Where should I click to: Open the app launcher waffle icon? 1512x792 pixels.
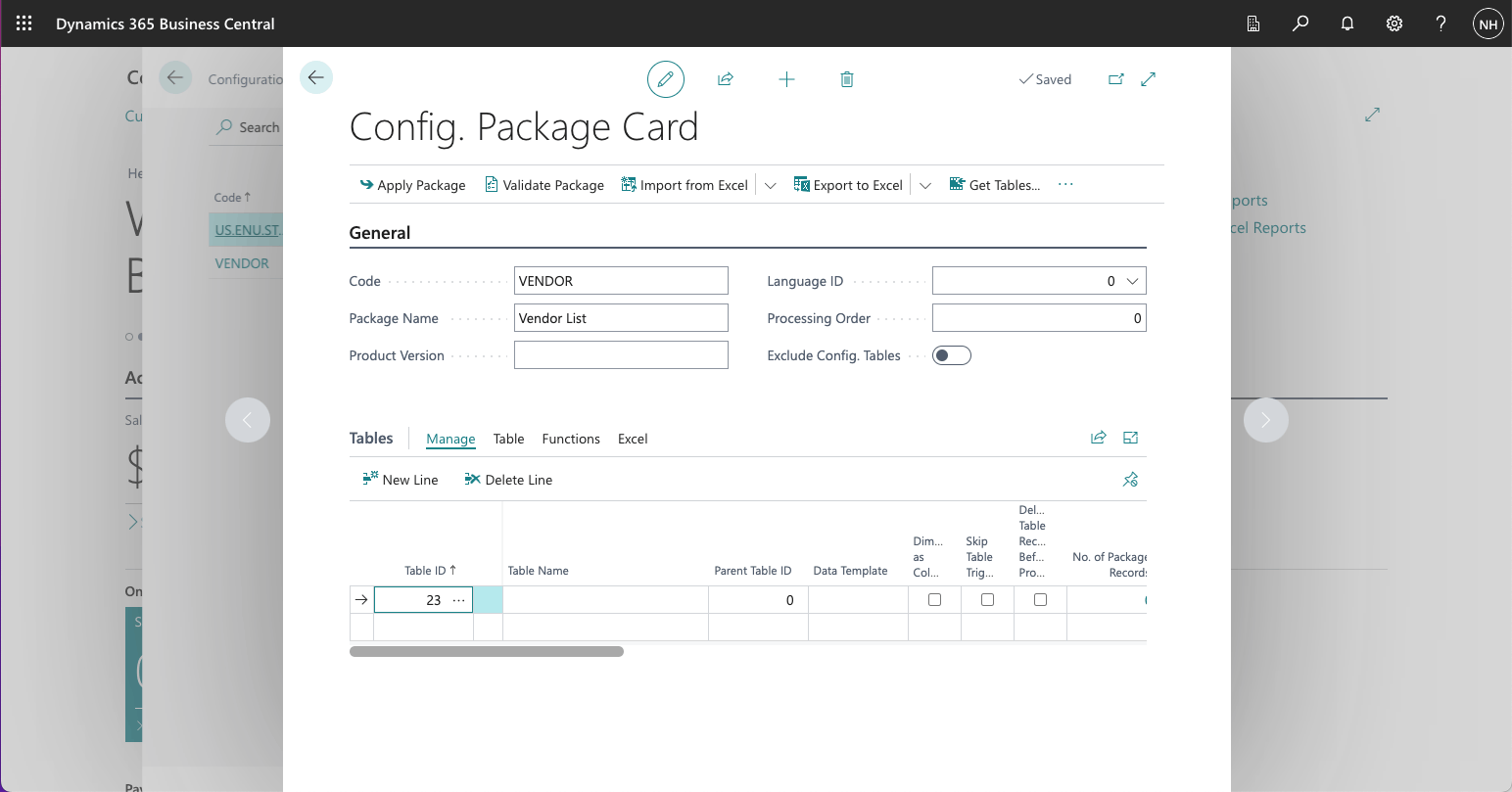tap(24, 23)
